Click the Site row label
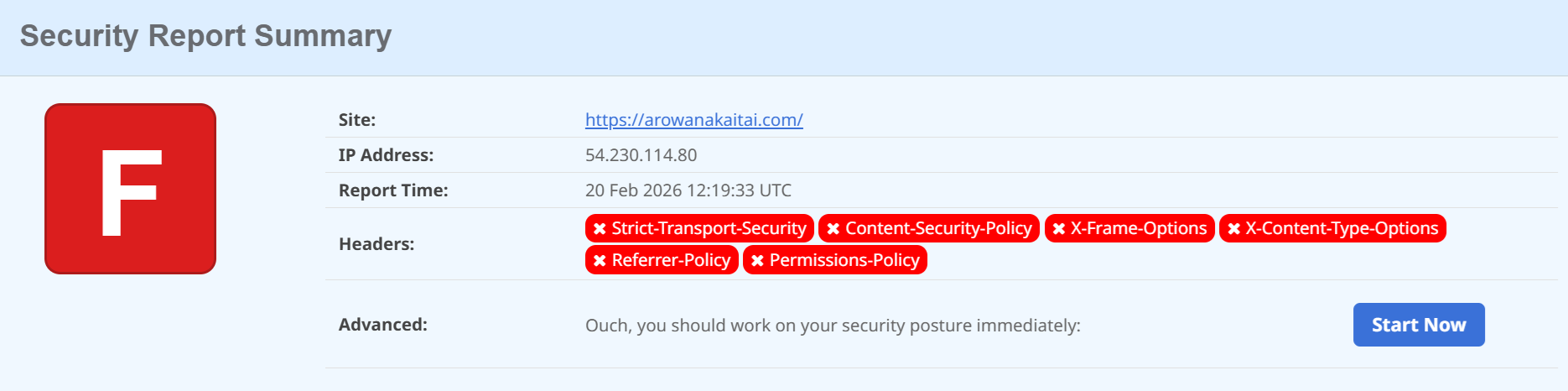The width and height of the screenshot is (1568, 391). point(357,120)
